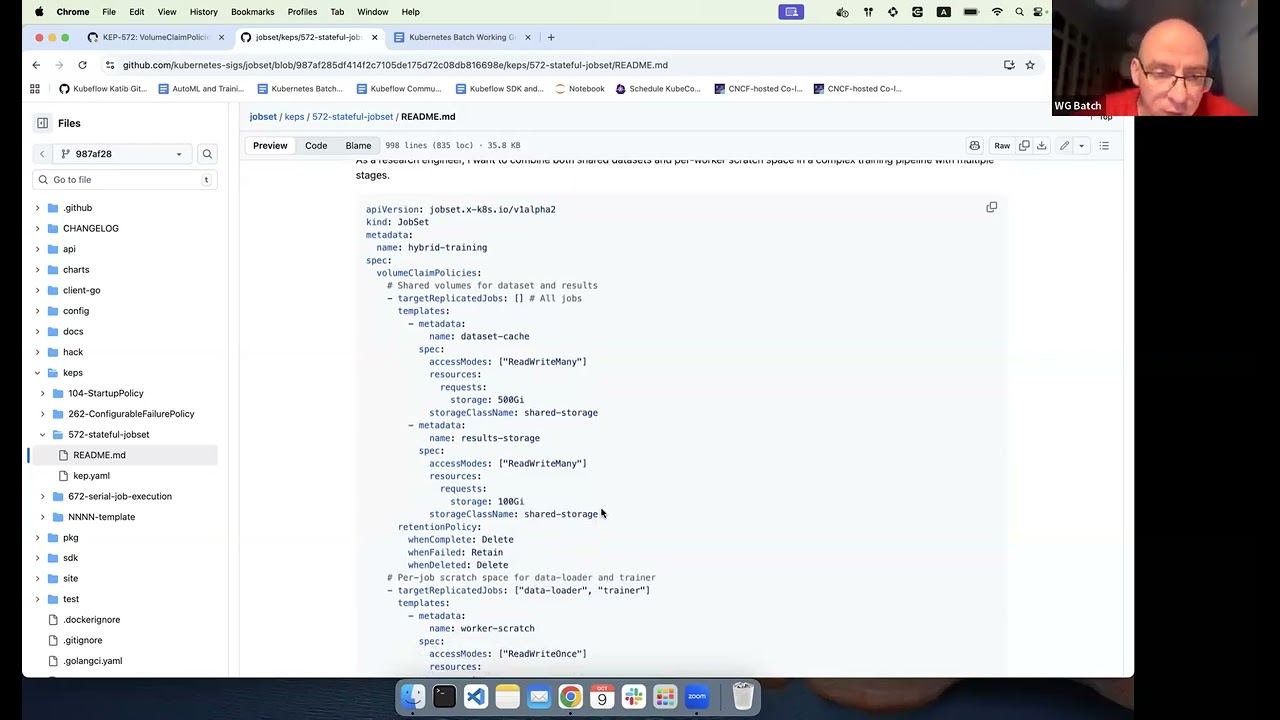Switch to Kubernetes Batch Working Group tab

[462, 37]
